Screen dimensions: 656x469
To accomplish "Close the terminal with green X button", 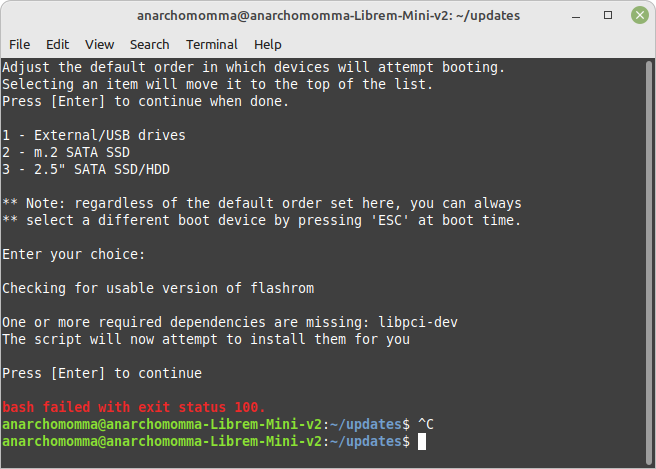I will coord(640,15).
